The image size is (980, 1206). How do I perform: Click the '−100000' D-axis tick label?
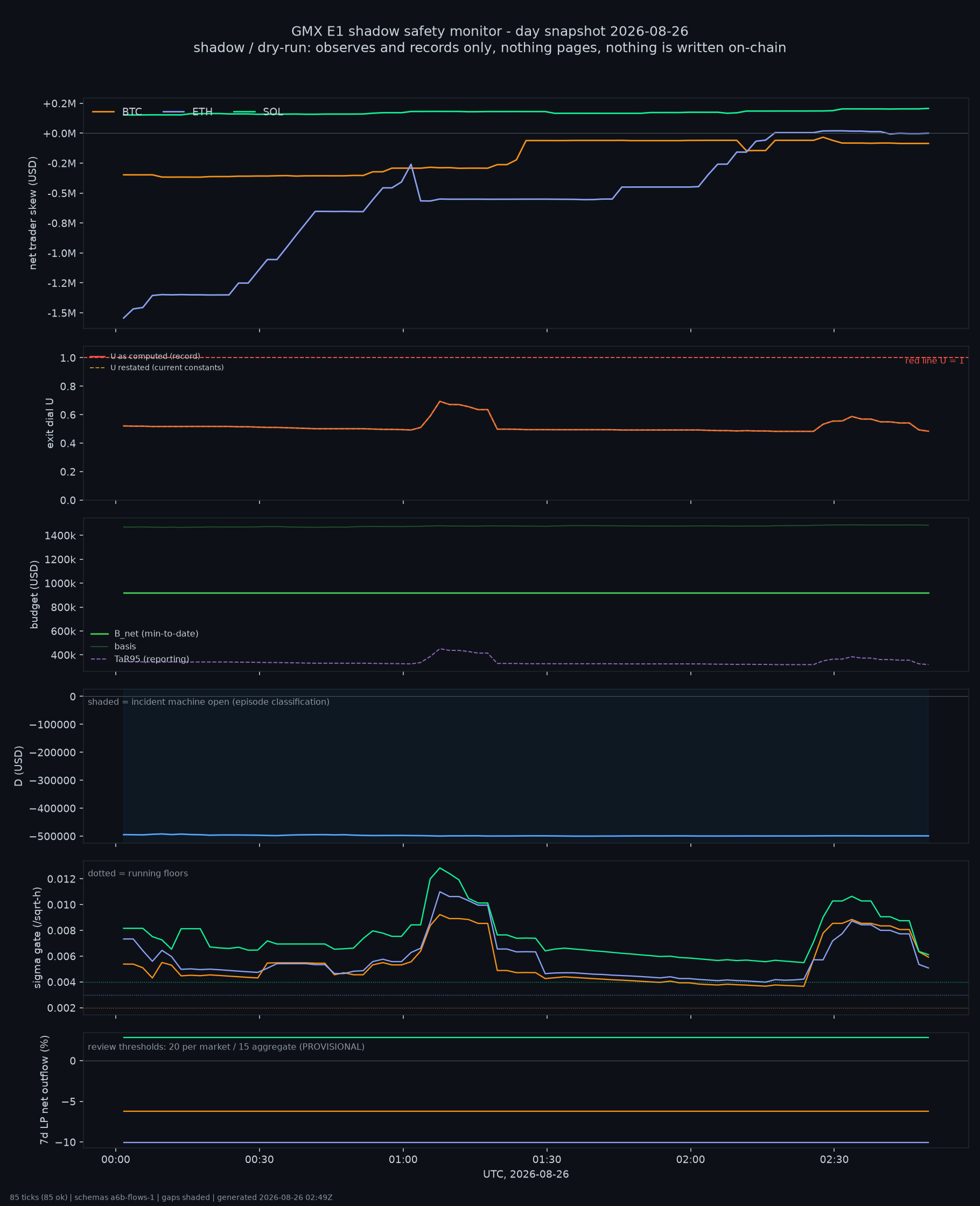tap(53, 725)
